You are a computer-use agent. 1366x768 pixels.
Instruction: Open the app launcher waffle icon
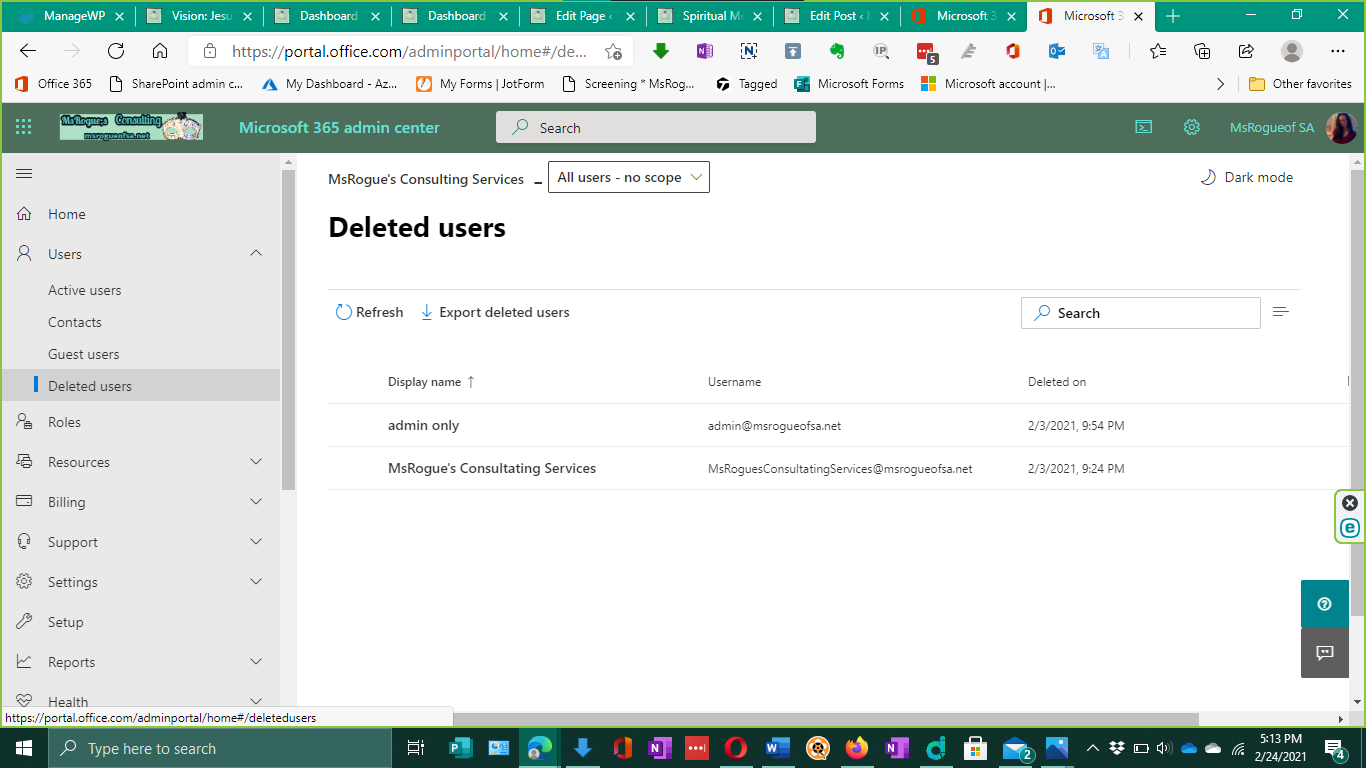[24, 127]
